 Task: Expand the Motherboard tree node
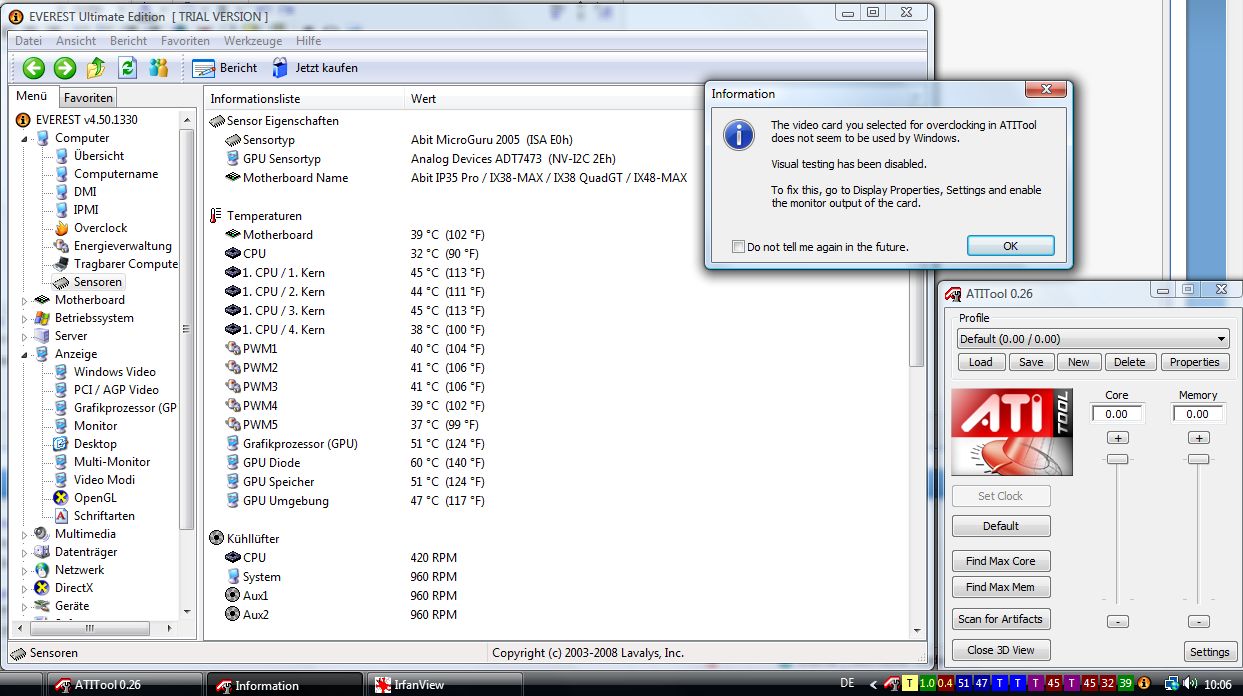coord(25,300)
